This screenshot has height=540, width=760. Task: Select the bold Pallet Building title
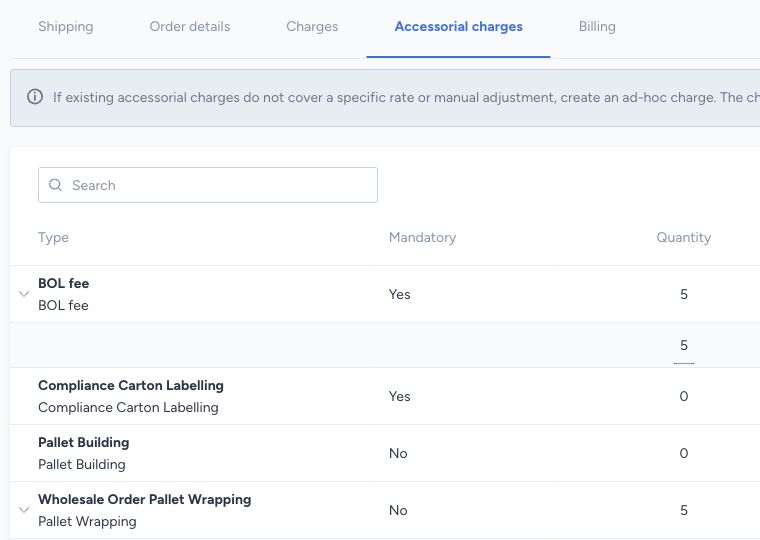(83, 443)
